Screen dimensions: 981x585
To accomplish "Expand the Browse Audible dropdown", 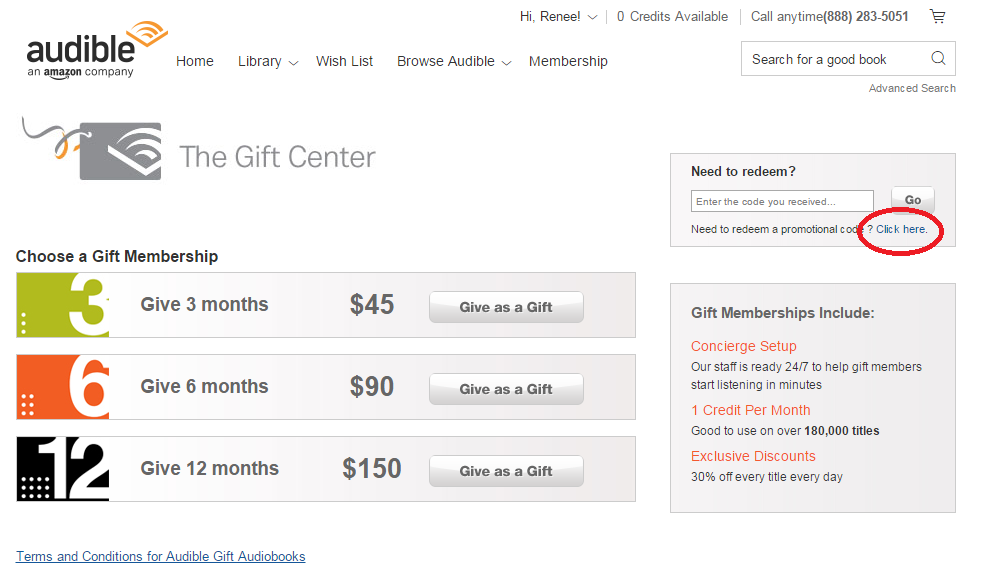I will pyautogui.click(x=454, y=61).
